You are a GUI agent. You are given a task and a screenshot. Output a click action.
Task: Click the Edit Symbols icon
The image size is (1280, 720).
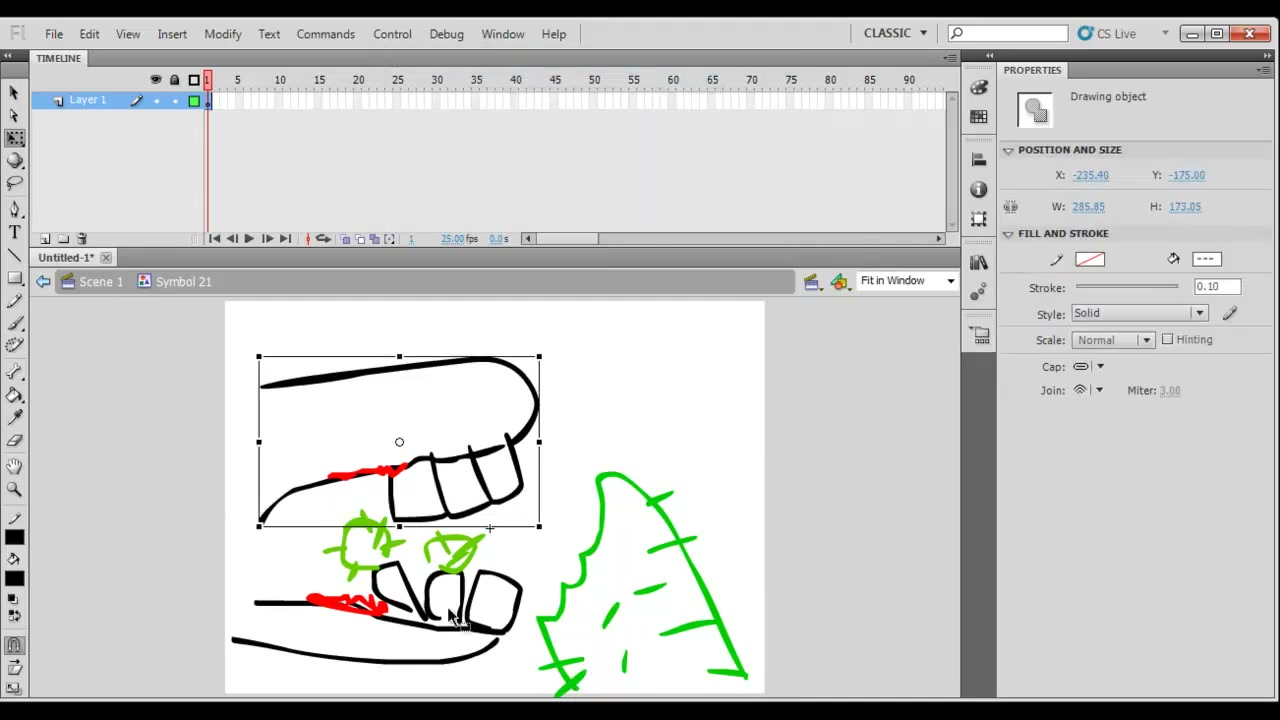[x=839, y=282]
